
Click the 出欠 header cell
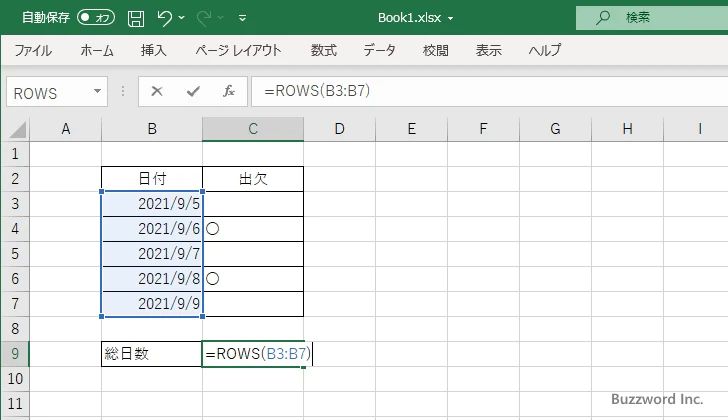click(253, 179)
